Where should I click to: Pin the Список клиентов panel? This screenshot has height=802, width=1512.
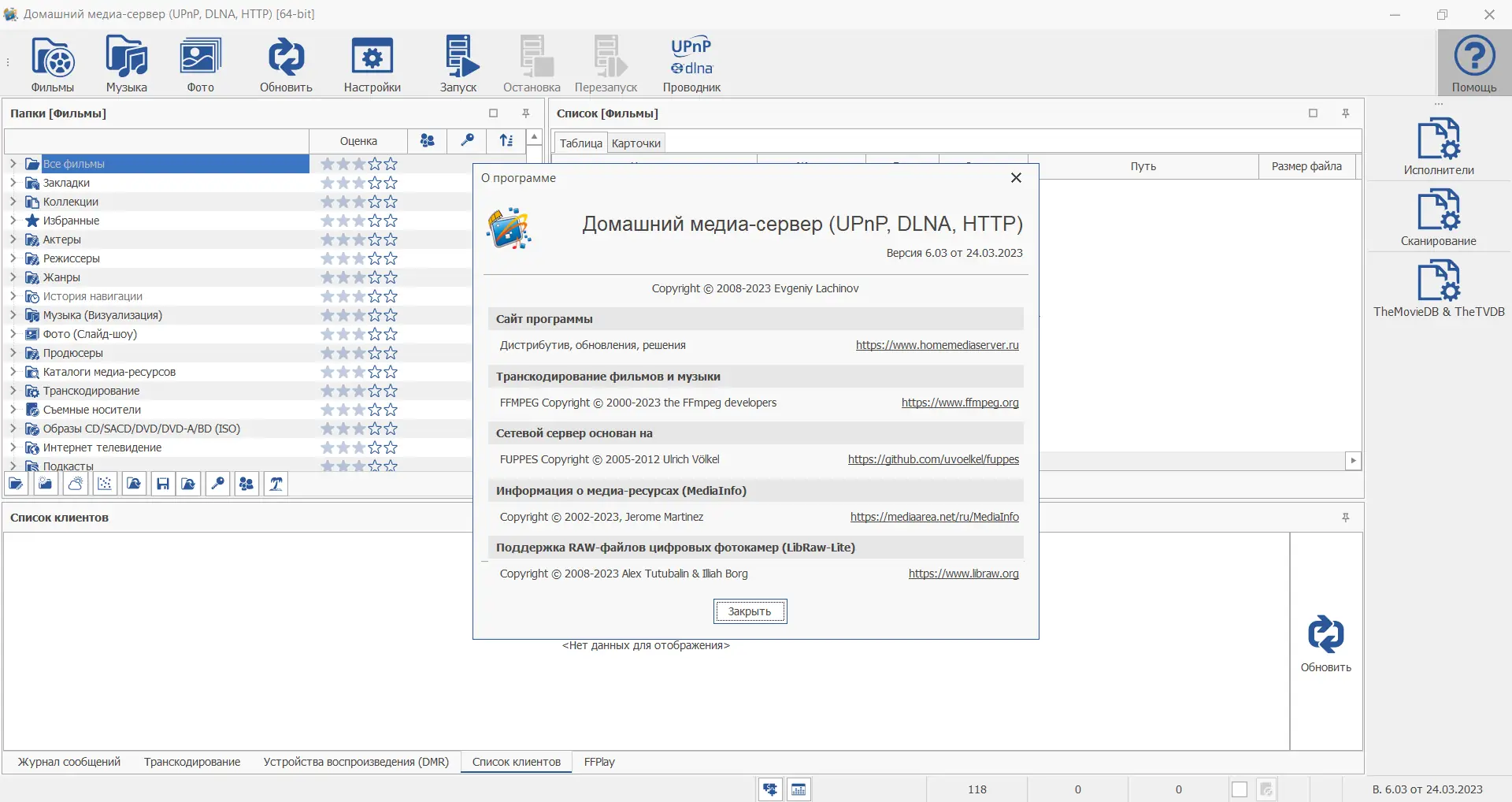point(1346,518)
